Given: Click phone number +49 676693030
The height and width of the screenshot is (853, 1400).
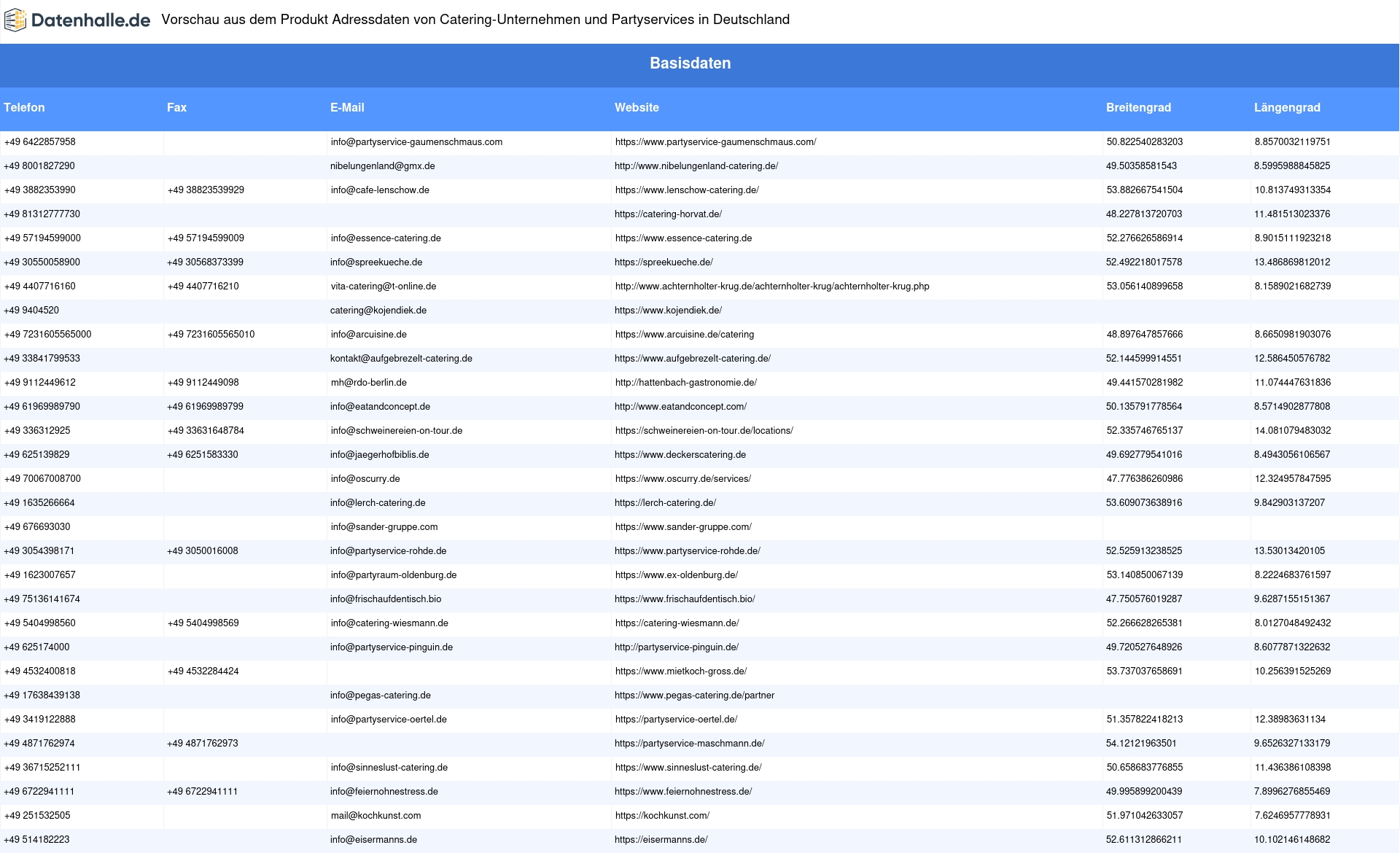Looking at the screenshot, I should [37, 527].
